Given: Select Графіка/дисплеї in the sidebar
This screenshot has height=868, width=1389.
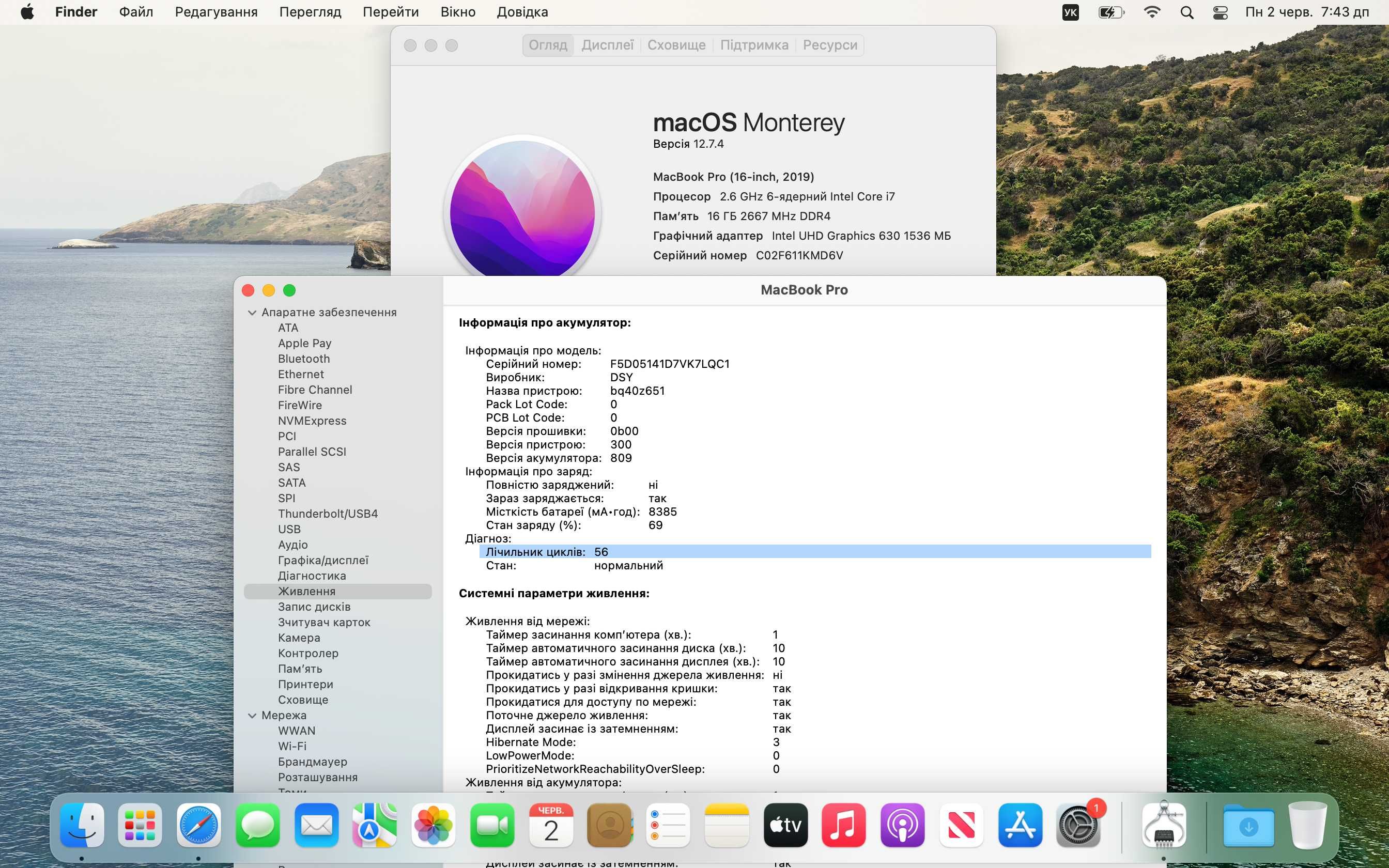Looking at the screenshot, I should [323, 560].
